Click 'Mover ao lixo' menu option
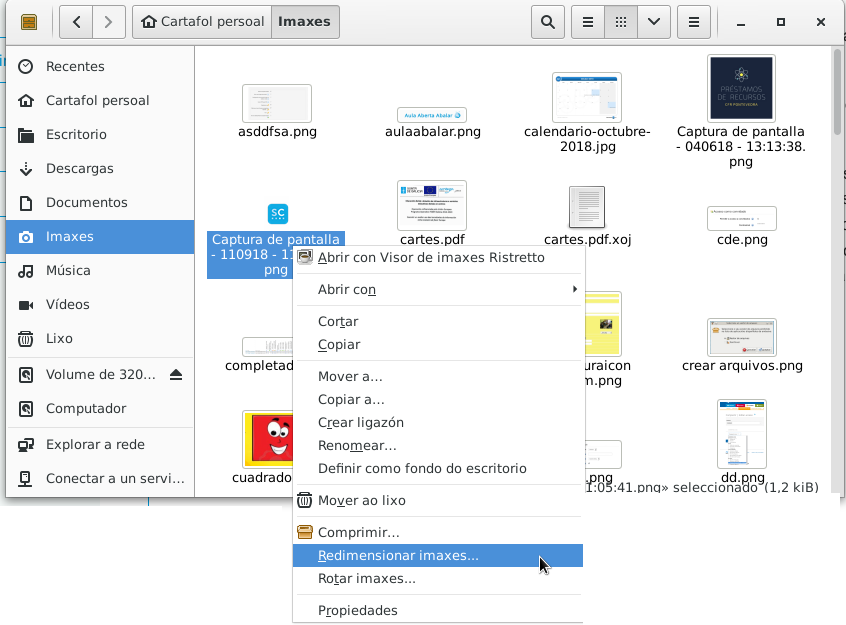This screenshot has width=846, height=625. click(361, 500)
